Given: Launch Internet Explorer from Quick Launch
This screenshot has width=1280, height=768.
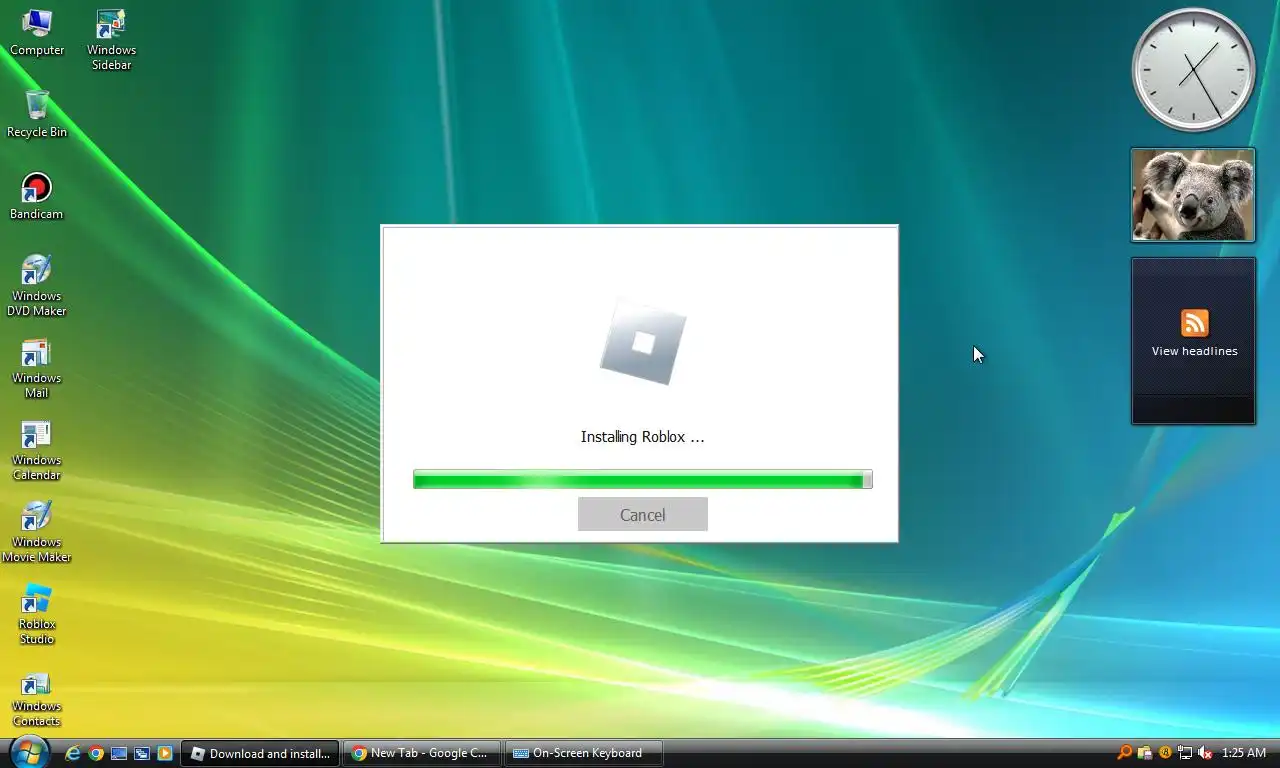Looking at the screenshot, I should pyautogui.click(x=73, y=753).
